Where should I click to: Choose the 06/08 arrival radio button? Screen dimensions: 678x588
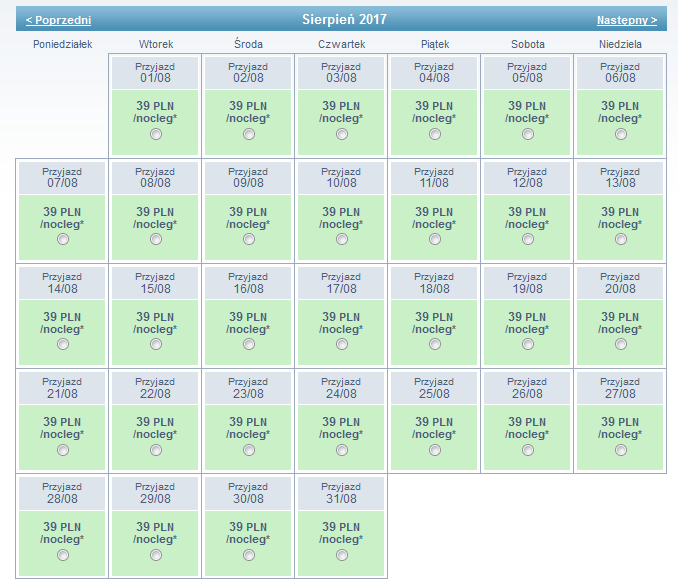coord(620,134)
